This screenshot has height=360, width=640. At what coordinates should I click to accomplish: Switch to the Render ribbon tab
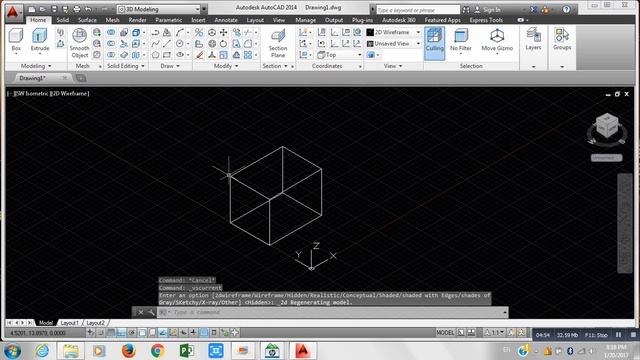[137, 20]
